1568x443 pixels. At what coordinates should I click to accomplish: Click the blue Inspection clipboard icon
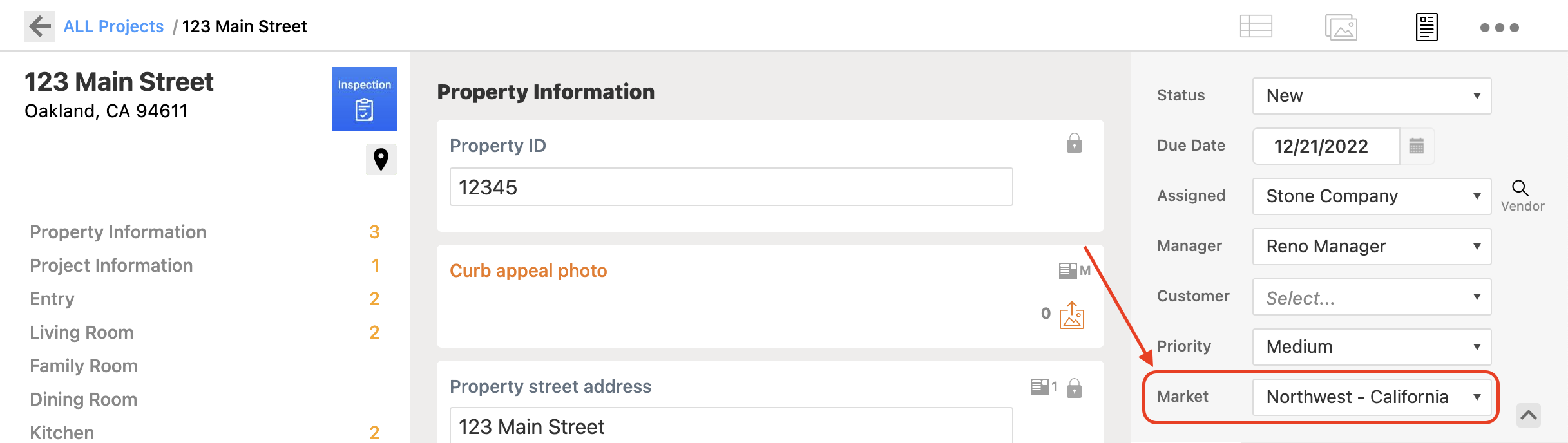(x=364, y=99)
